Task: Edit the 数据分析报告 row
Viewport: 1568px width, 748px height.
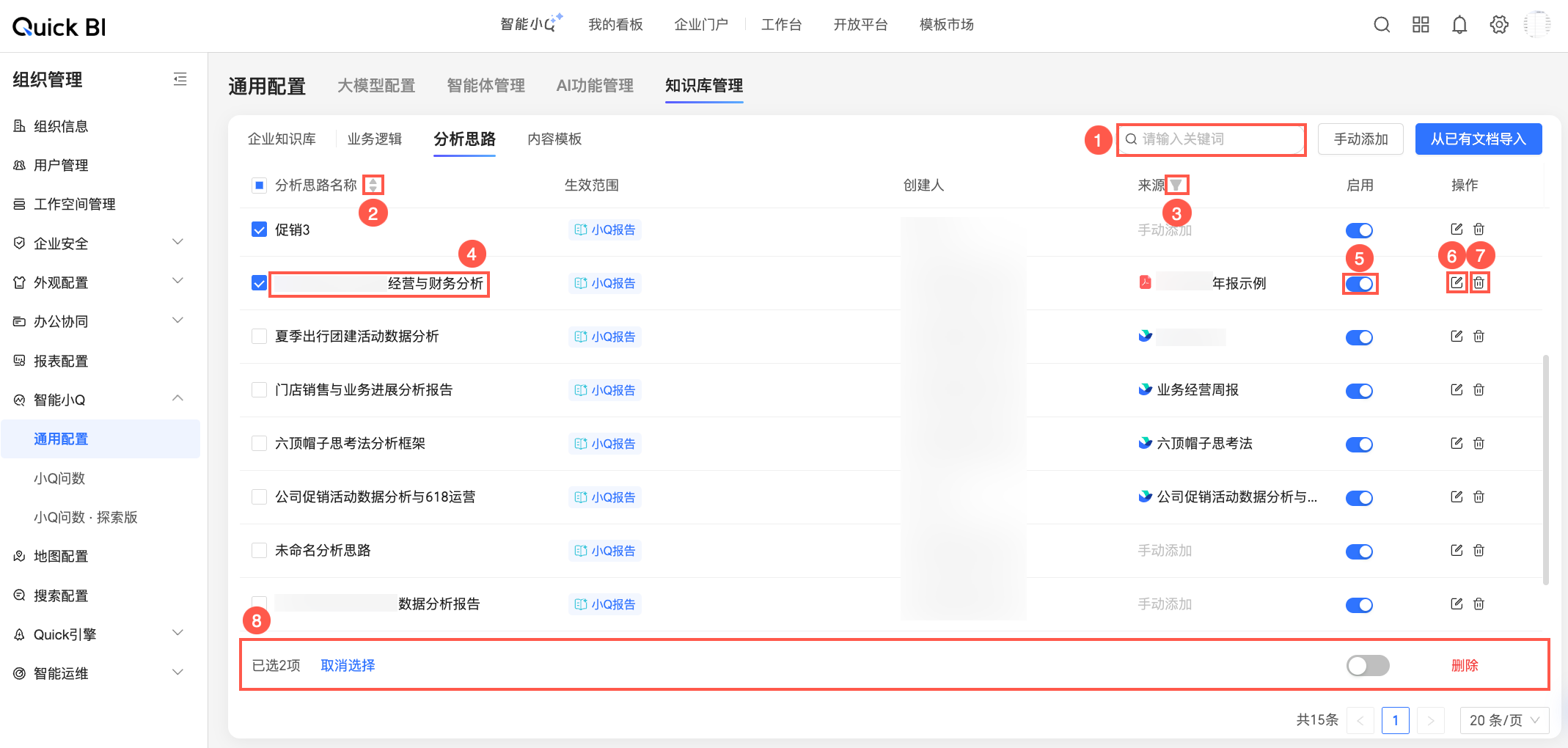Action: (x=1457, y=604)
